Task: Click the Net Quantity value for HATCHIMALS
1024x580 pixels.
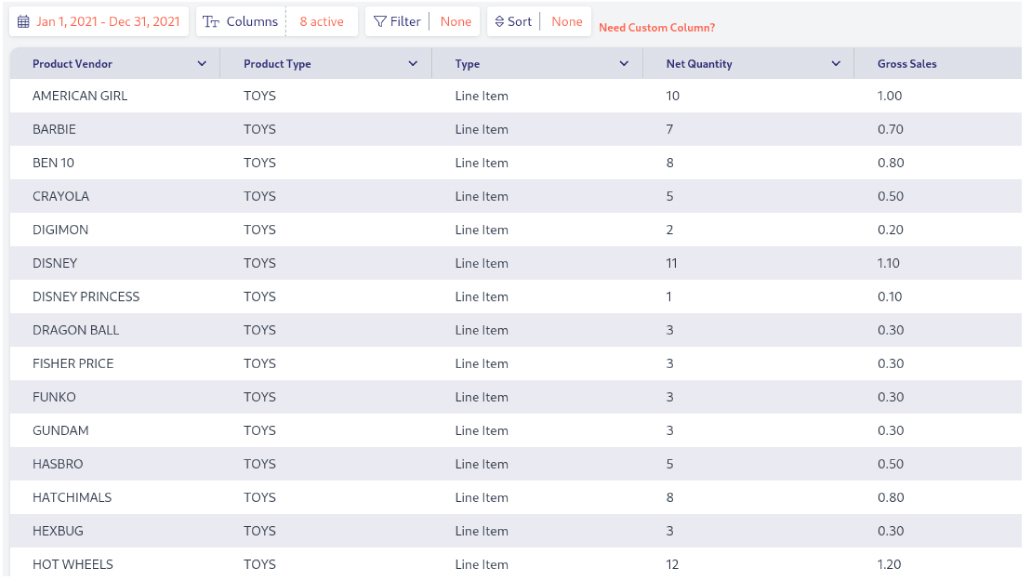Action: pyautogui.click(x=670, y=498)
